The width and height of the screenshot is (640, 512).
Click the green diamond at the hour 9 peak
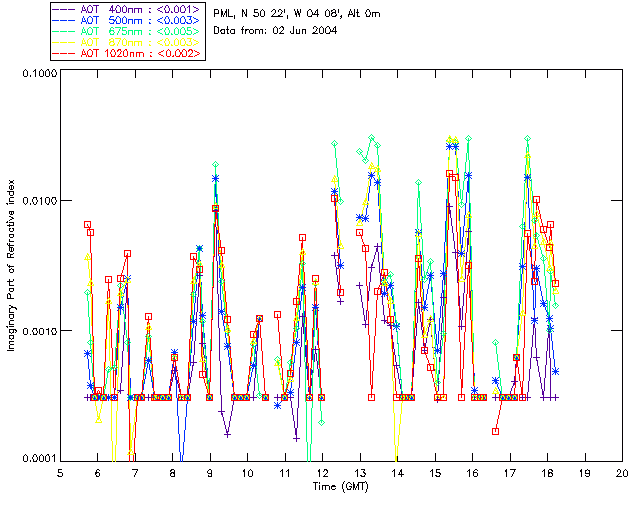(x=215, y=165)
